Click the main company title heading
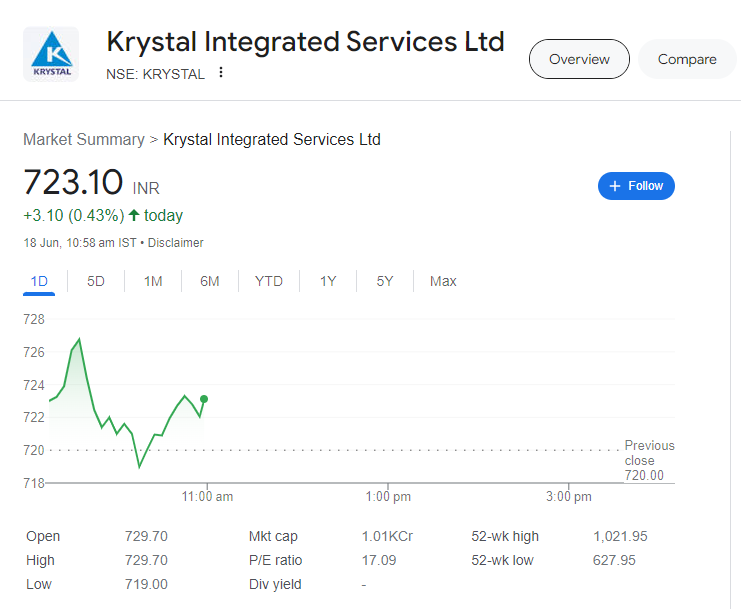The image size is (741, 609). pyautogui.click(x=305, y=42)
